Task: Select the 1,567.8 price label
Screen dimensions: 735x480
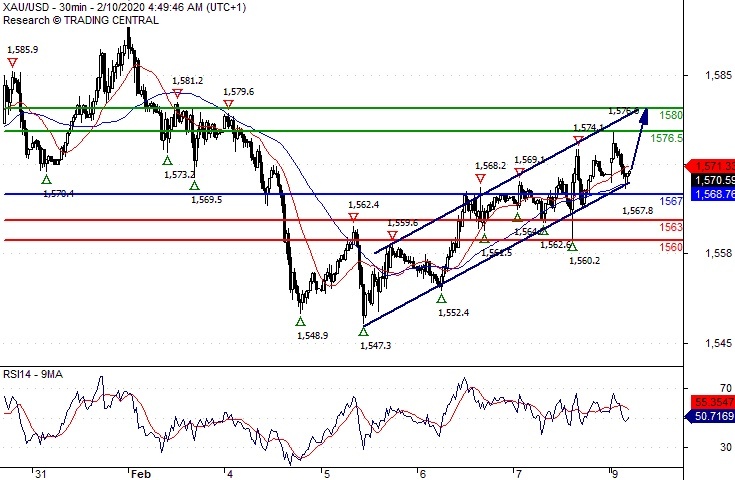Action: (638, 211)
